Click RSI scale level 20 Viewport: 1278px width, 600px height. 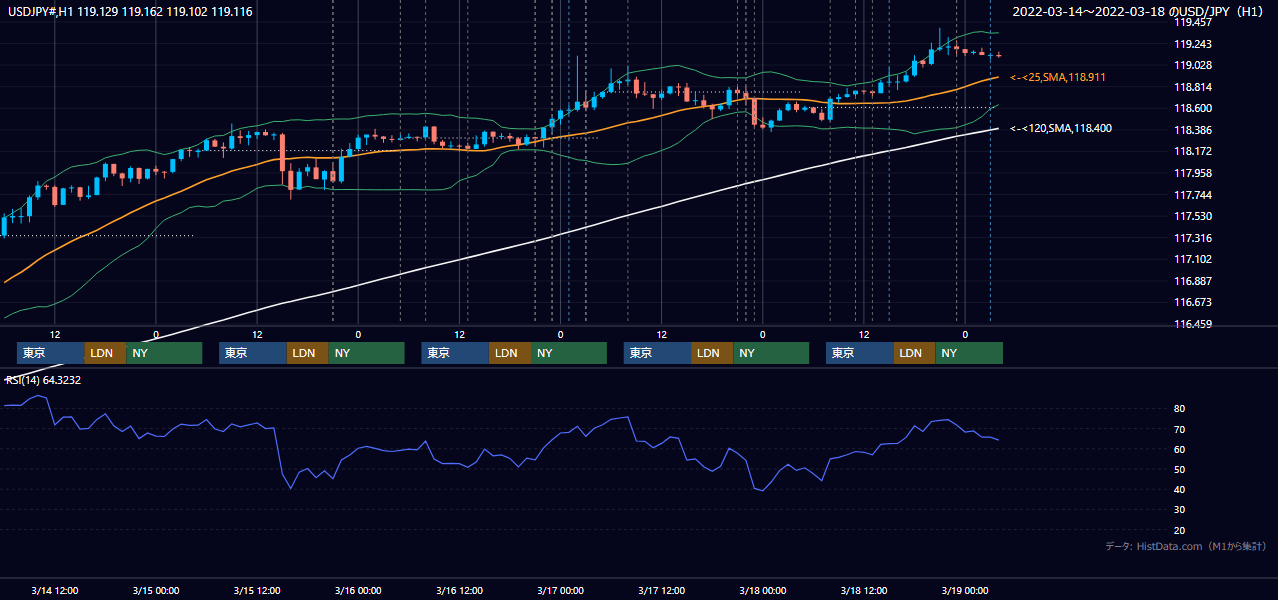click(1179, 530)
